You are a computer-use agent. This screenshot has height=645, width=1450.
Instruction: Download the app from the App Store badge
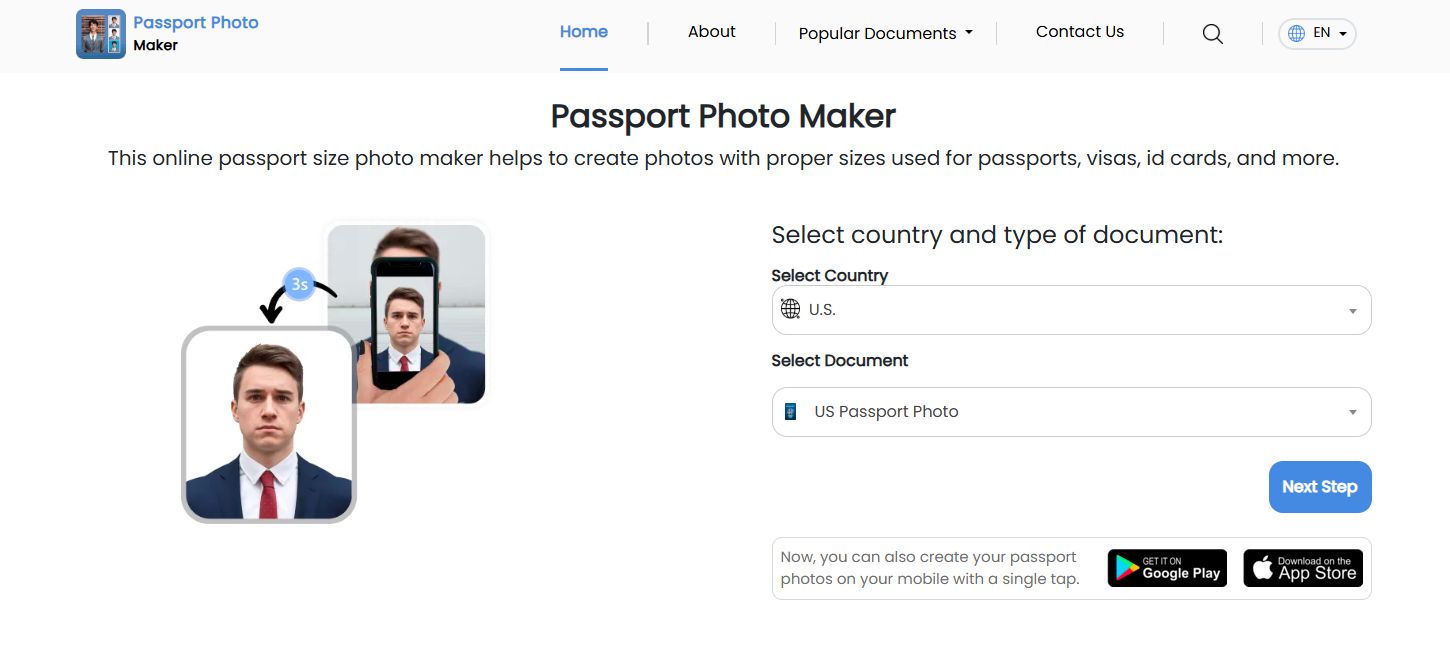pyautogui.click(x=1302, y=568)
